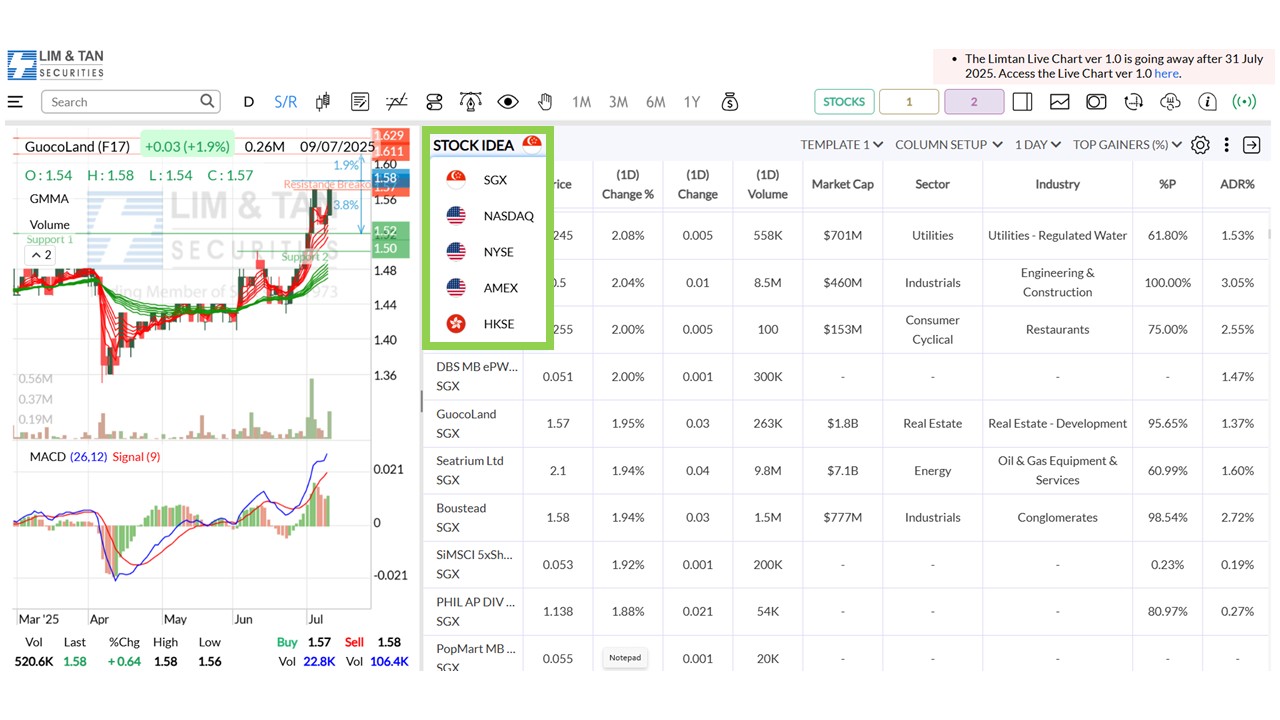Select the SiMSCI 5xSh… SGX row
Image resolution: width=1280 pixels, height=720 pixels.
pyautogui.click(x=848, y=564)
